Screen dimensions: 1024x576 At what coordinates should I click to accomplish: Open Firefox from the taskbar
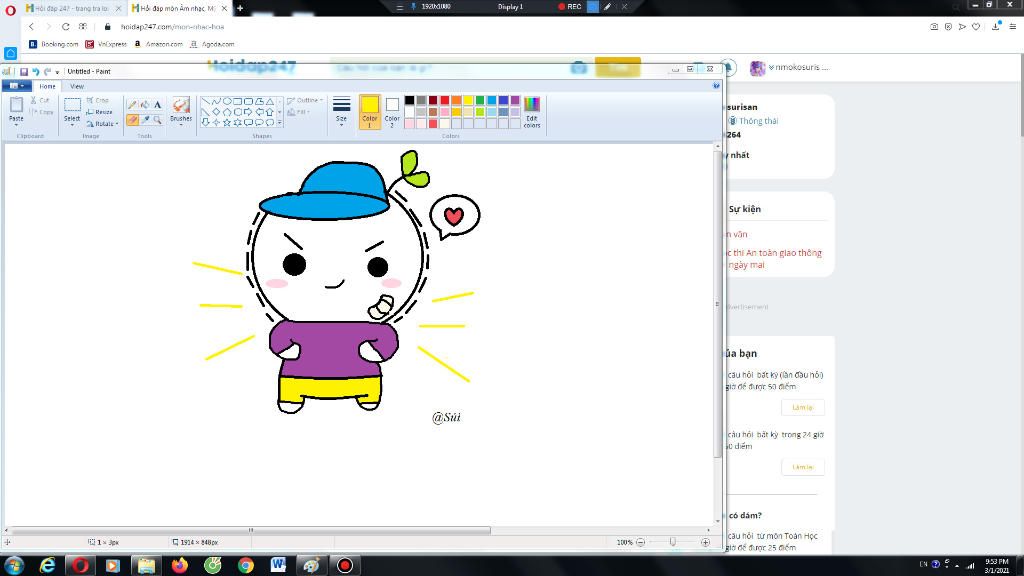(x=180, y=565)
